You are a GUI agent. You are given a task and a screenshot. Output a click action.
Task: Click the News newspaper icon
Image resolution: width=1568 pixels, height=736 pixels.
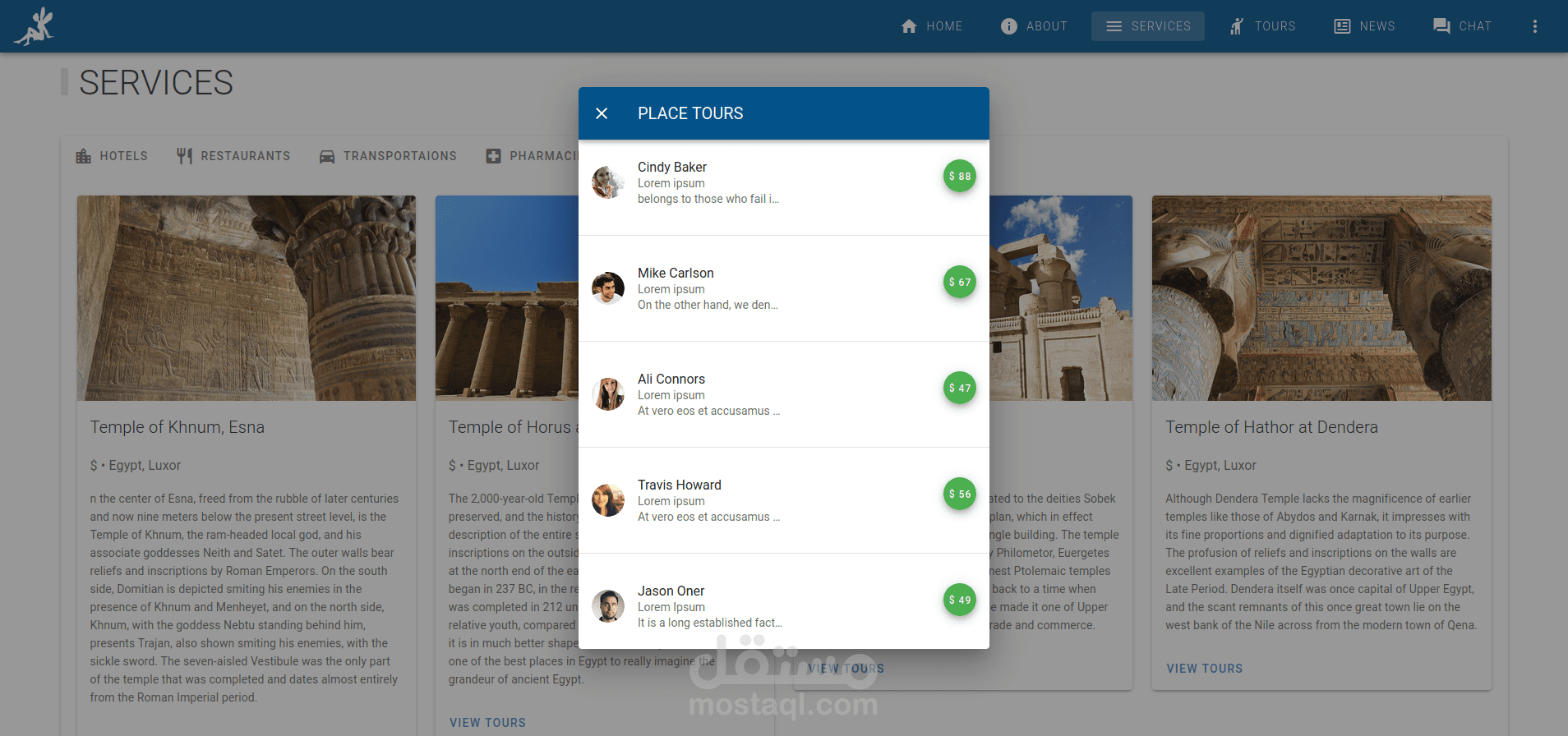(x=1342, y=26)
